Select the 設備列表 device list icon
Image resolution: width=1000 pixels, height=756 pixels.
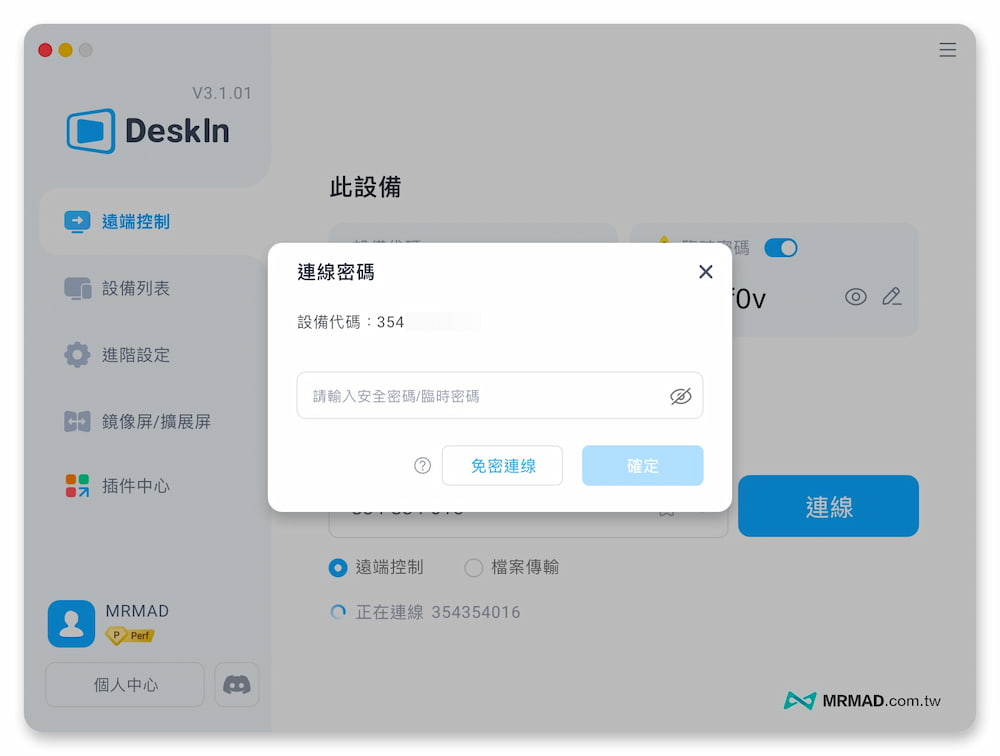tap(78, 288)
